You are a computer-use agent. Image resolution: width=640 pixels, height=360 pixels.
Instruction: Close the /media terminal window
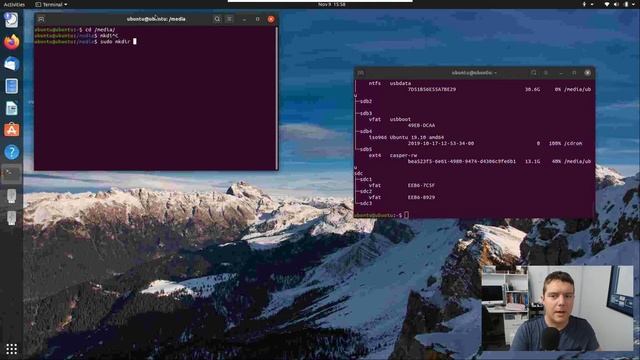click(x=271, y=19)
